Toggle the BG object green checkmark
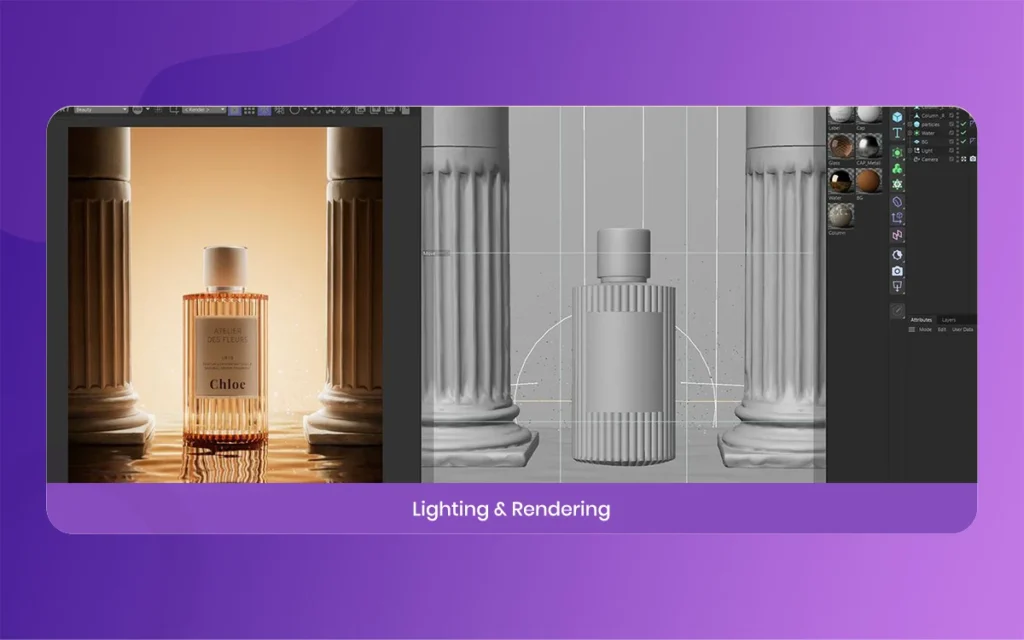 963,141
